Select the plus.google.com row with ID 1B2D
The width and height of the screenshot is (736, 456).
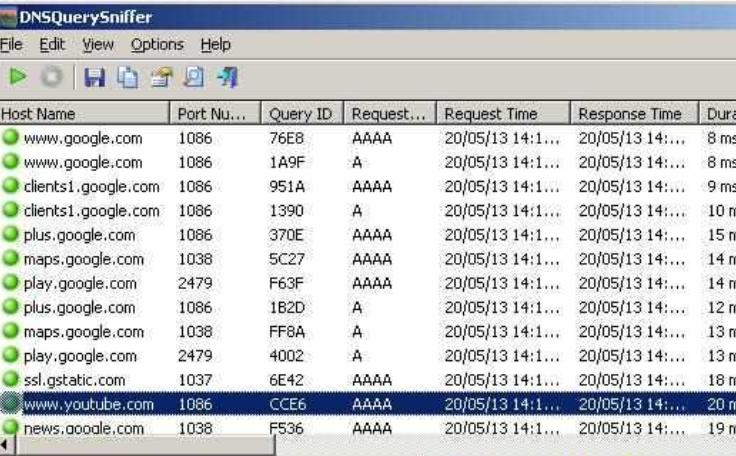368,307
